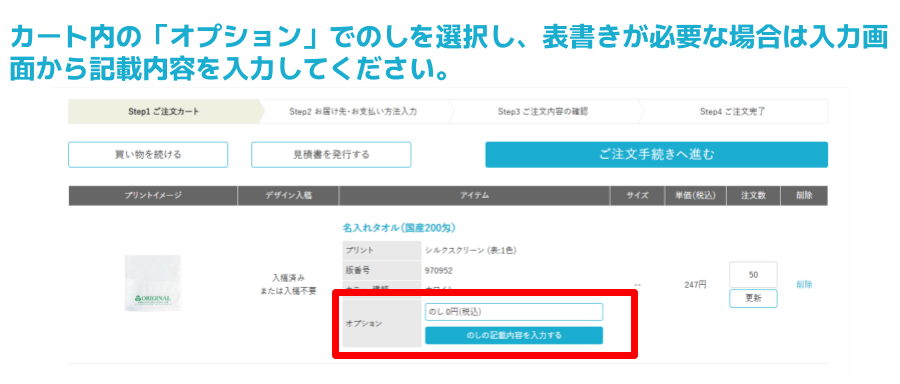The height and width of the screenshot is (384, 900).
Task: Click the 247円 unit price
Action: pos(695,285)
